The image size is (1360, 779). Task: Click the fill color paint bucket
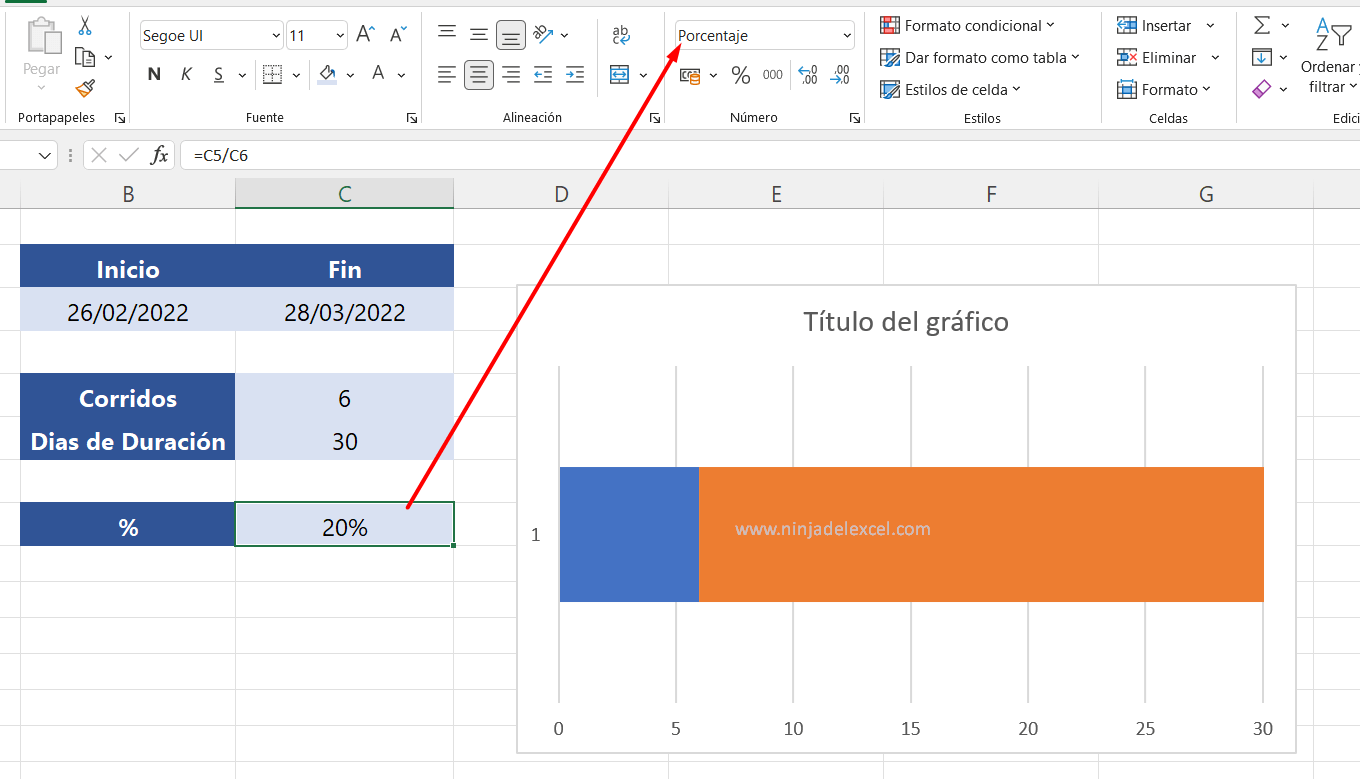coord(327,74)
